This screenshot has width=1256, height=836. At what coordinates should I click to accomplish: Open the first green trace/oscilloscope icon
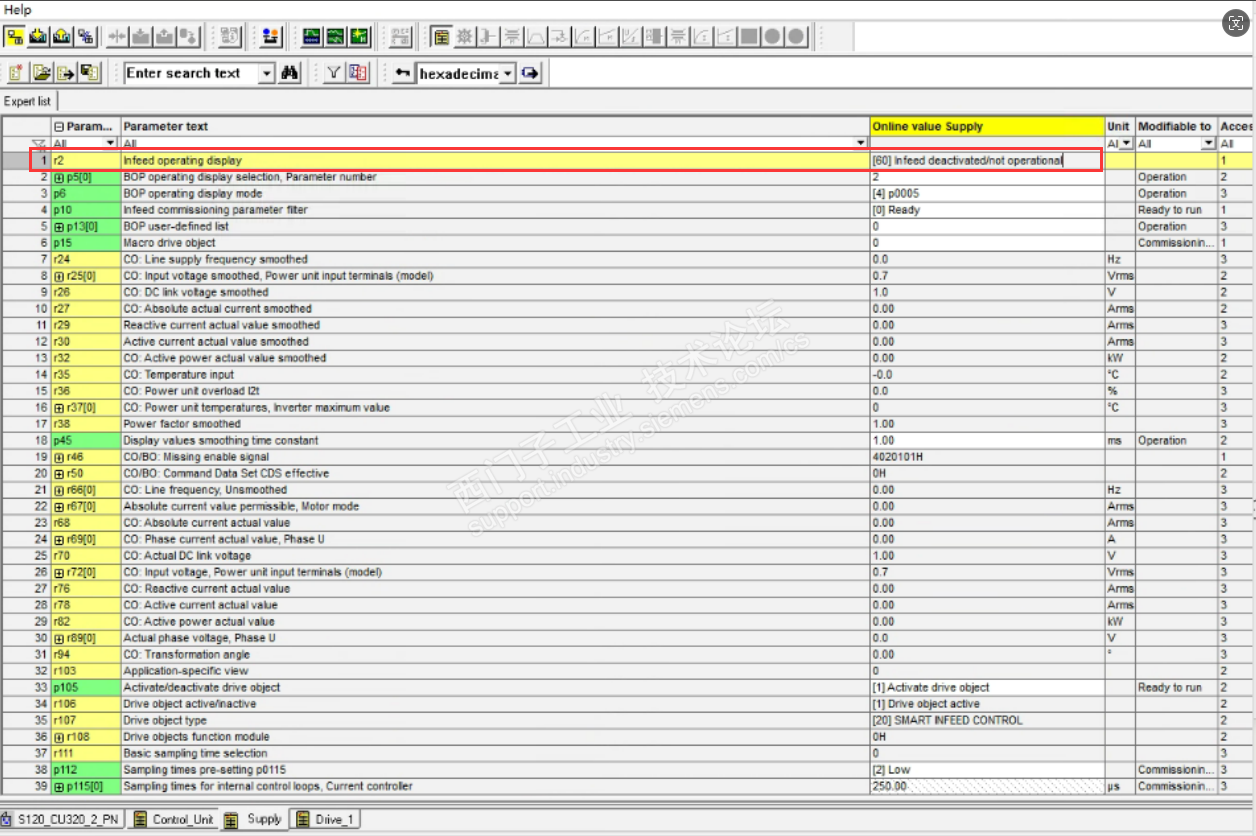point(312,37)
